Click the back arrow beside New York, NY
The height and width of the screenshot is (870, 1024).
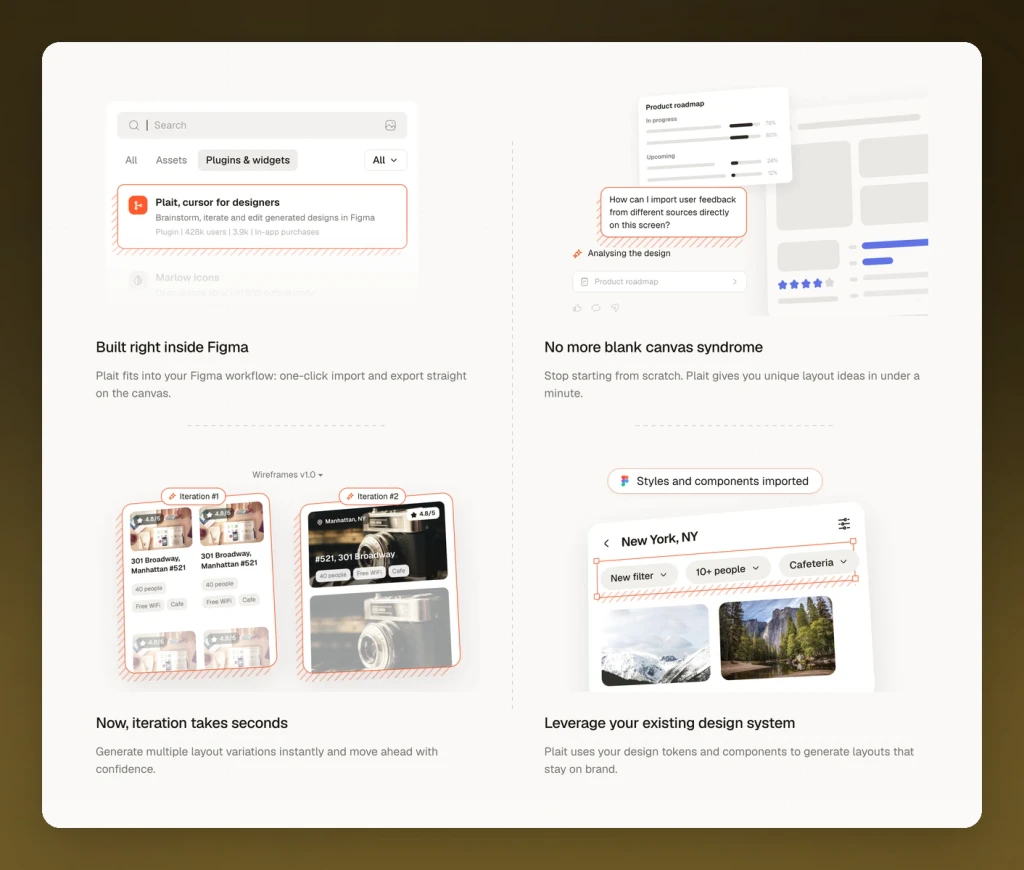pyautogui.click(x=606, y=543)
